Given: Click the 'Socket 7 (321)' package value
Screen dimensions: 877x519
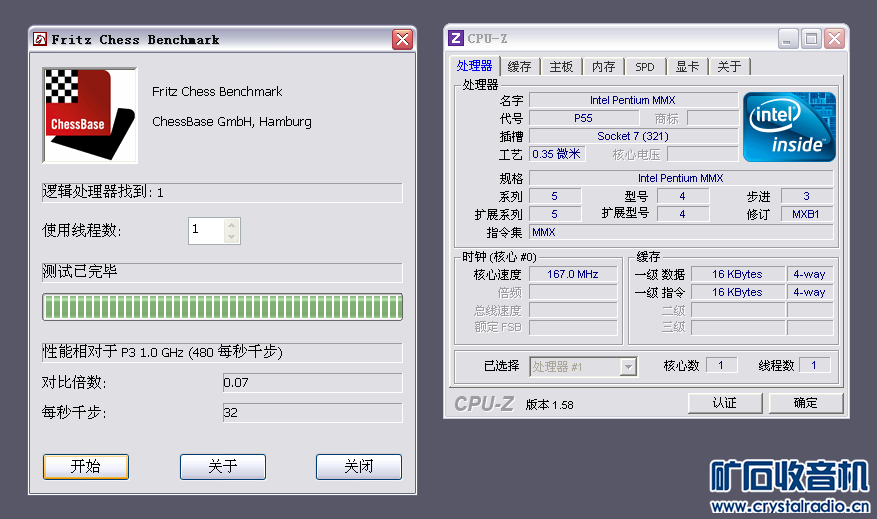Looking at the screenshot, I should [x=633, y=136].
